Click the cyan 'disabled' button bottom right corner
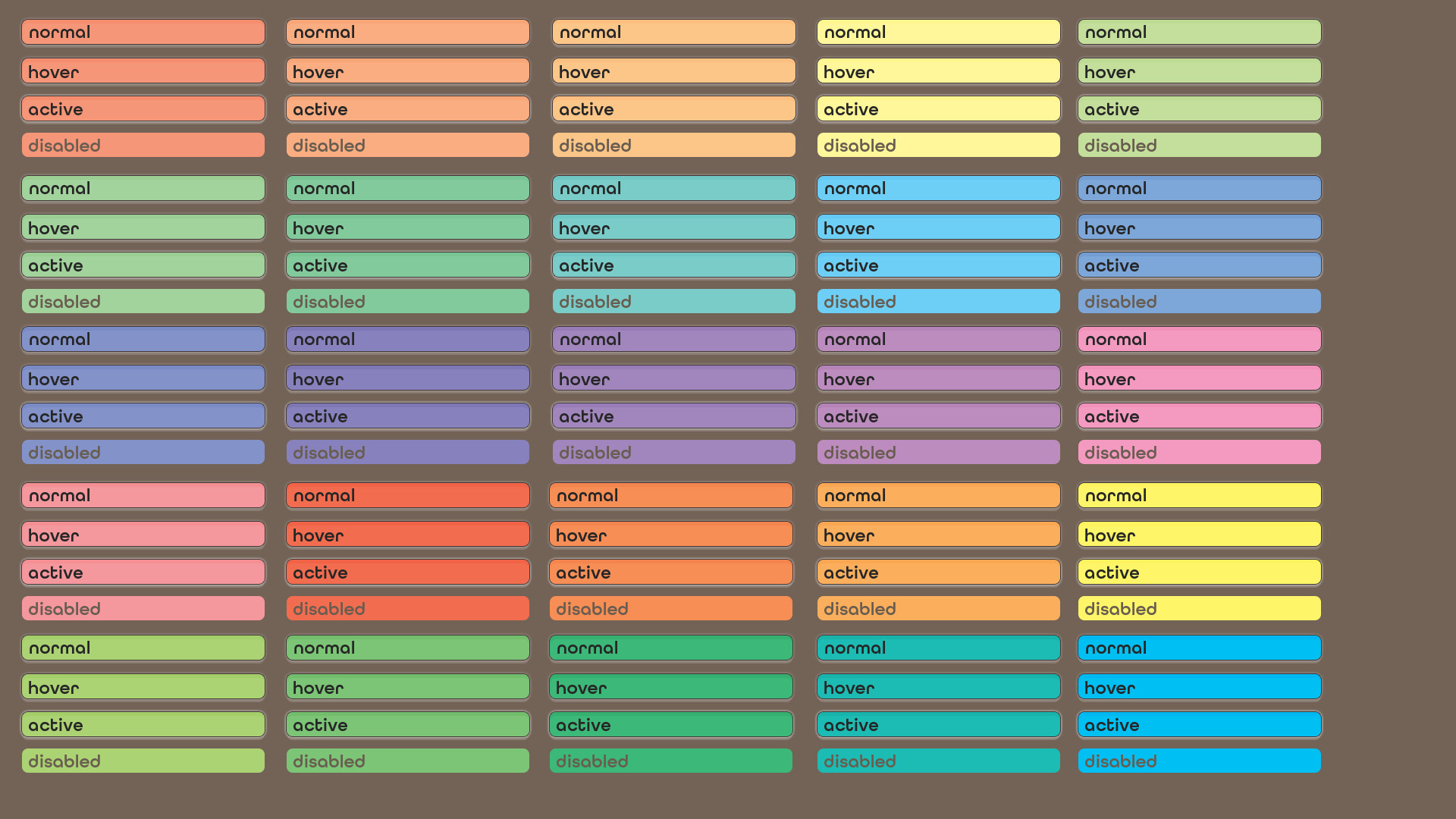Image resolution: width=1456 pixels, height=819 pixels. (1199, 761)
